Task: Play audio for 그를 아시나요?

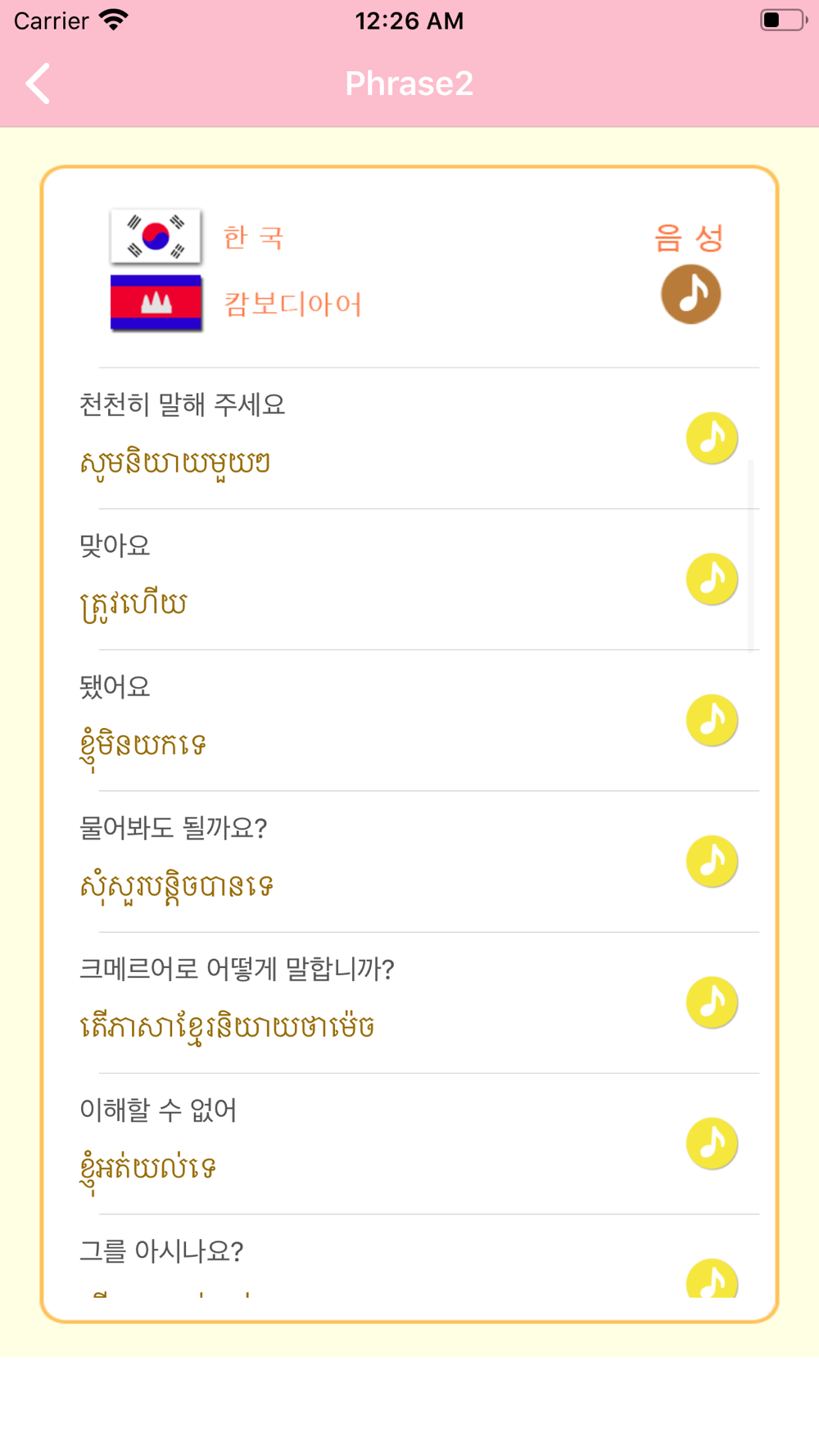Action: (x=712, y=1278)
